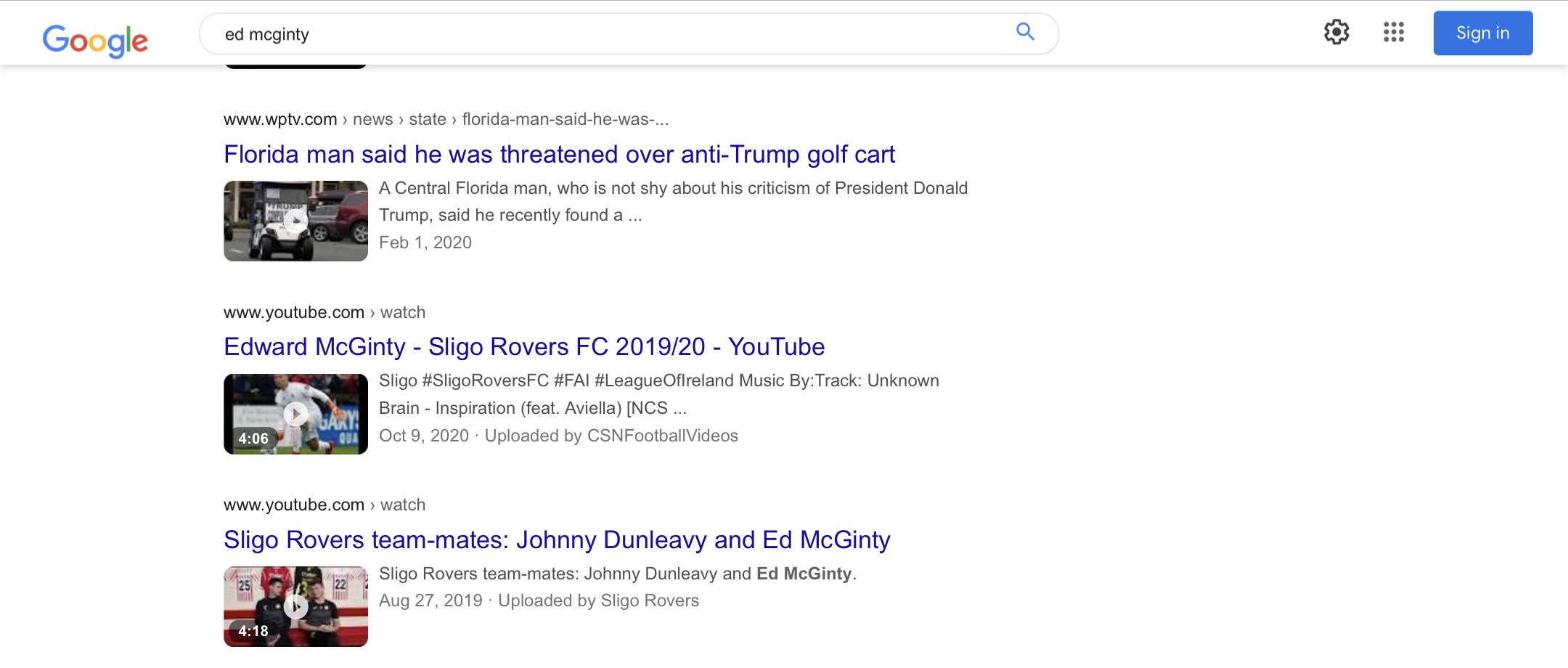This screenshot has height=668, width=1568.
Task: Click the Google logo
Action: coord(95,40)
